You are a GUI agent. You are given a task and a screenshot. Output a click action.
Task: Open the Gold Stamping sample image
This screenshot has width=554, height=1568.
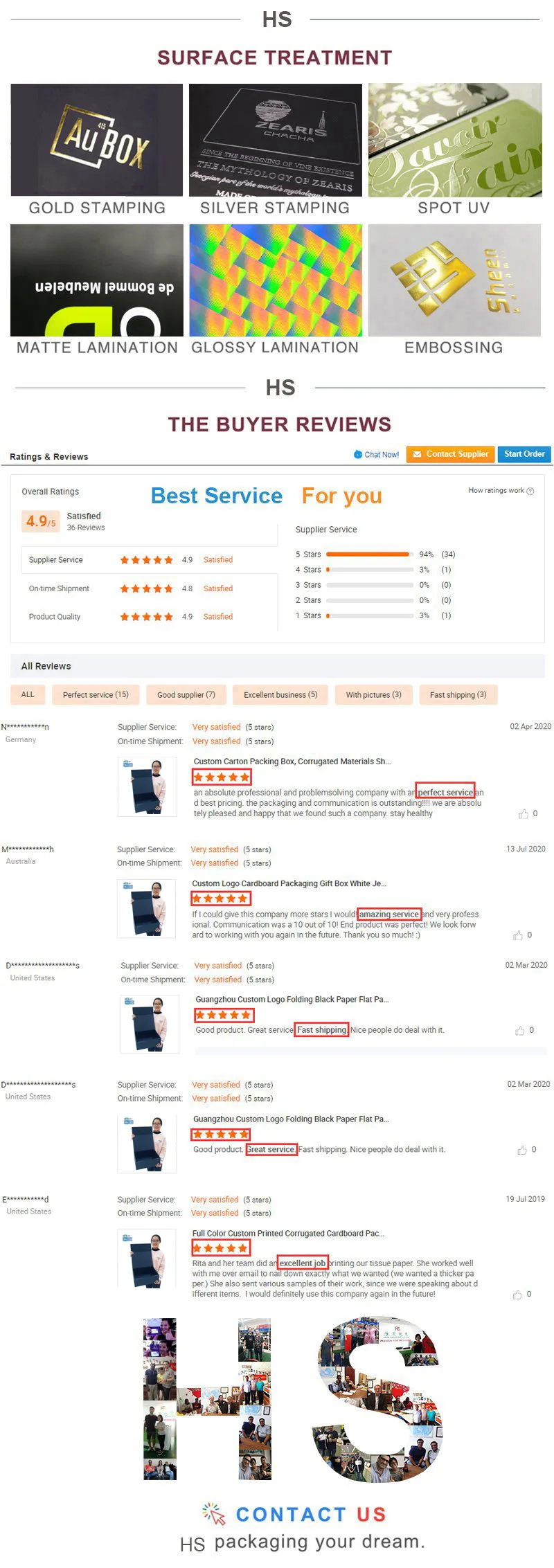[97, 140]
